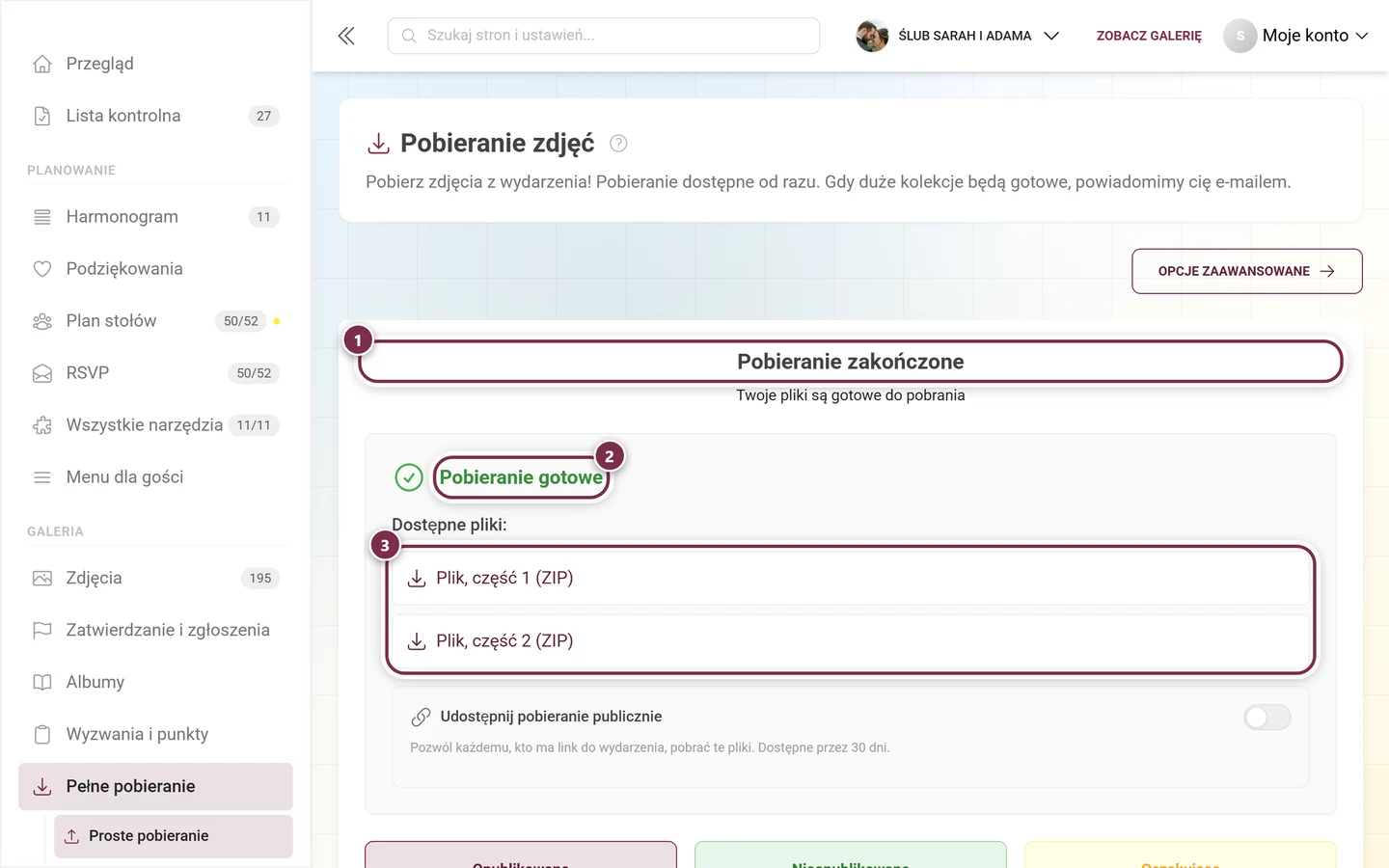1389x868 pixels.
Task: Click the Harmonogram list icon
Action: click(x=42, y=217)
